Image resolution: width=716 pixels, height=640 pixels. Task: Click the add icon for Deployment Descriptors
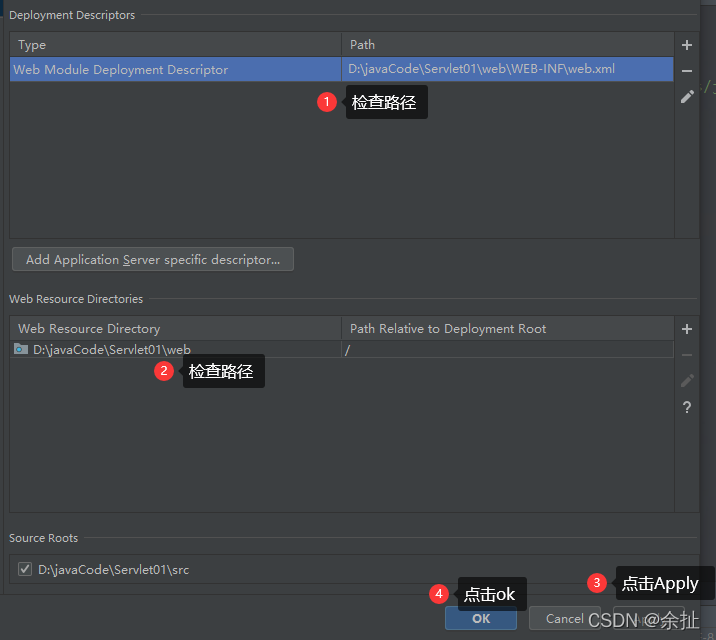[687, 45]
